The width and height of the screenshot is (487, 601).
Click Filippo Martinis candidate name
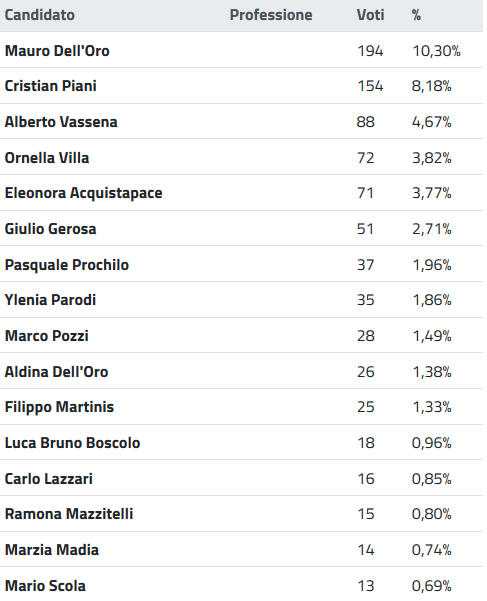(59, 407)
